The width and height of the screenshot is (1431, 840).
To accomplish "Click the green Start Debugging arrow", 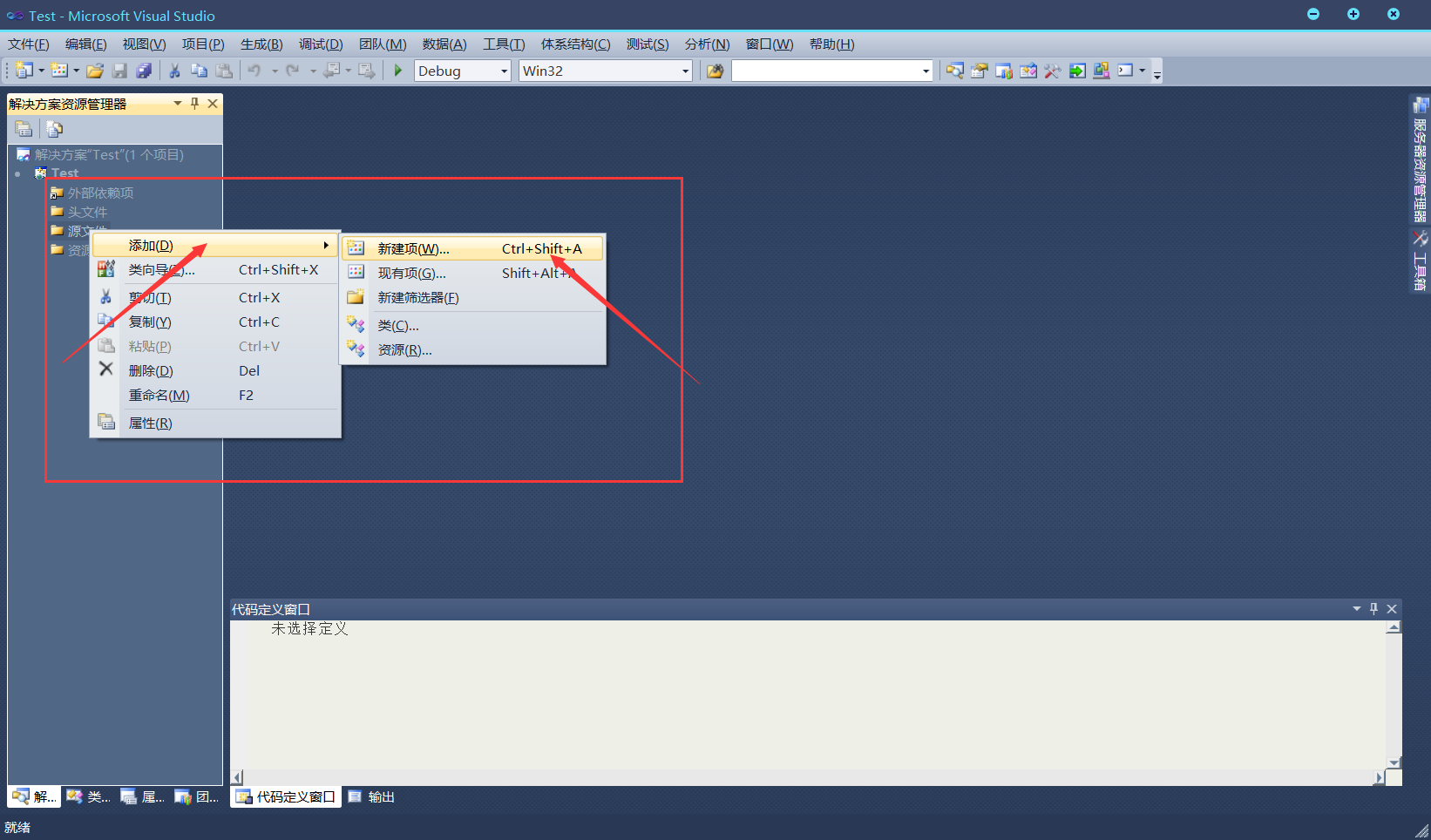I will point(398,71).
